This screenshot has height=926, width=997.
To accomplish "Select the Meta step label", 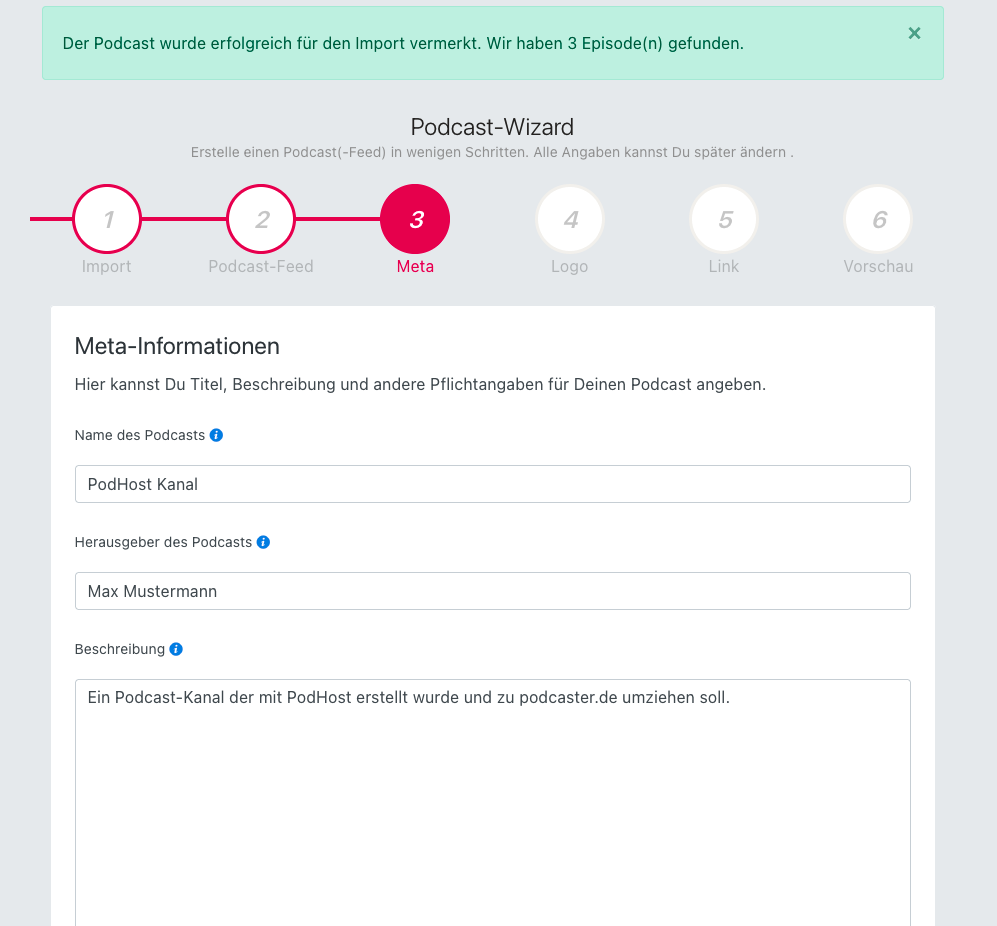I will (415, 266).
